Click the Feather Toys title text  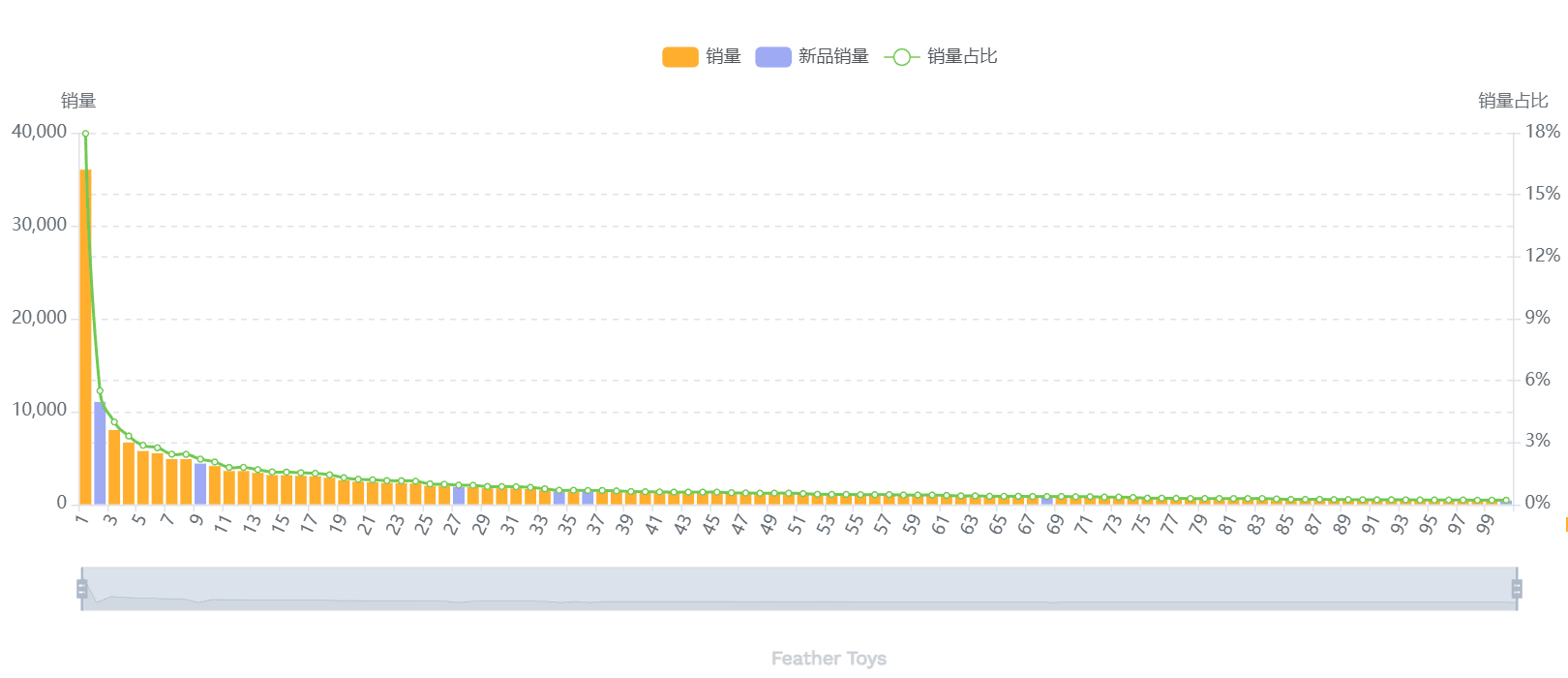pyautogui.click(x=829, y=659)
